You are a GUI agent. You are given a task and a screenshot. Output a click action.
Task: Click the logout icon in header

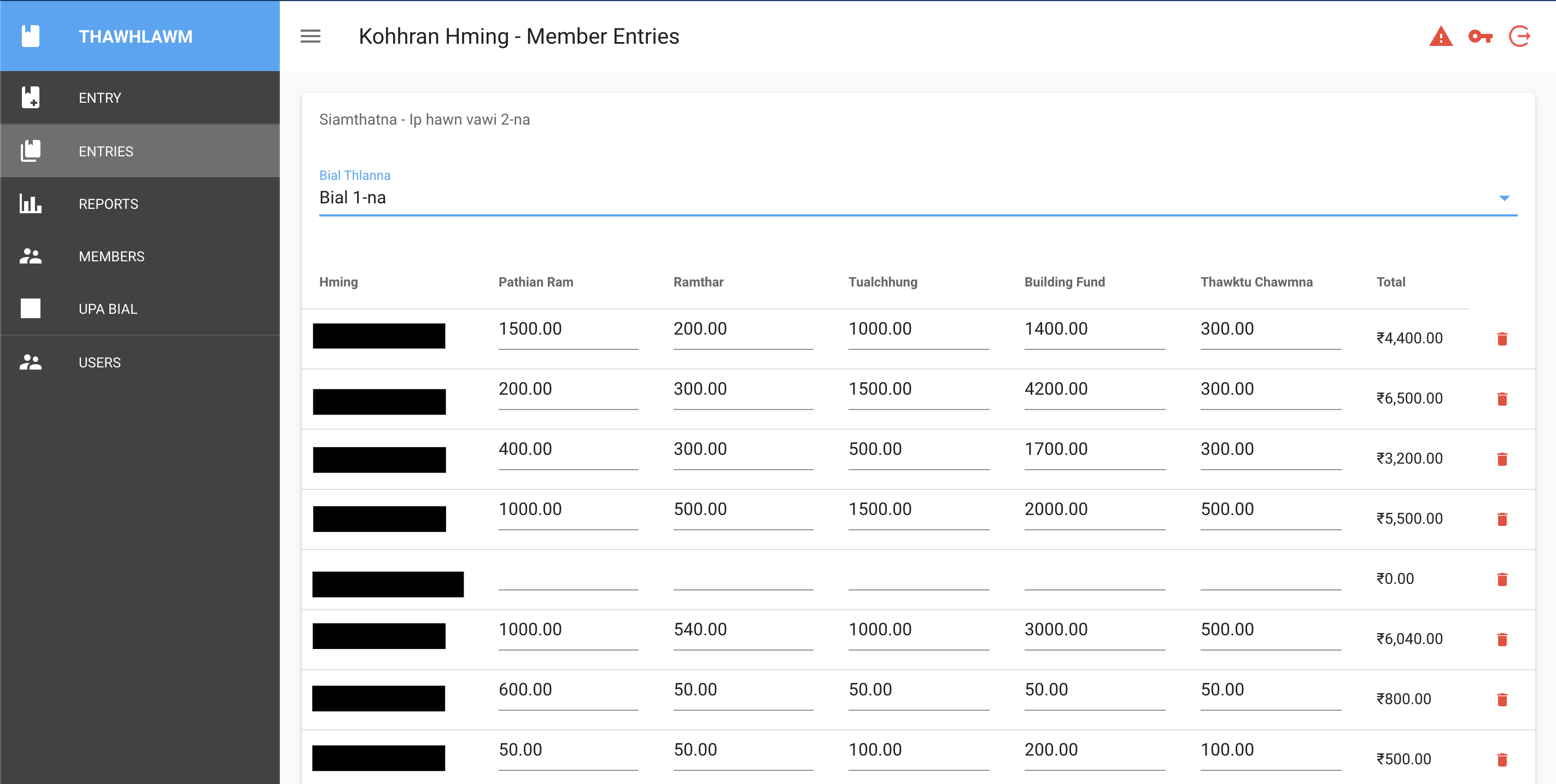tap(1520, 37)
